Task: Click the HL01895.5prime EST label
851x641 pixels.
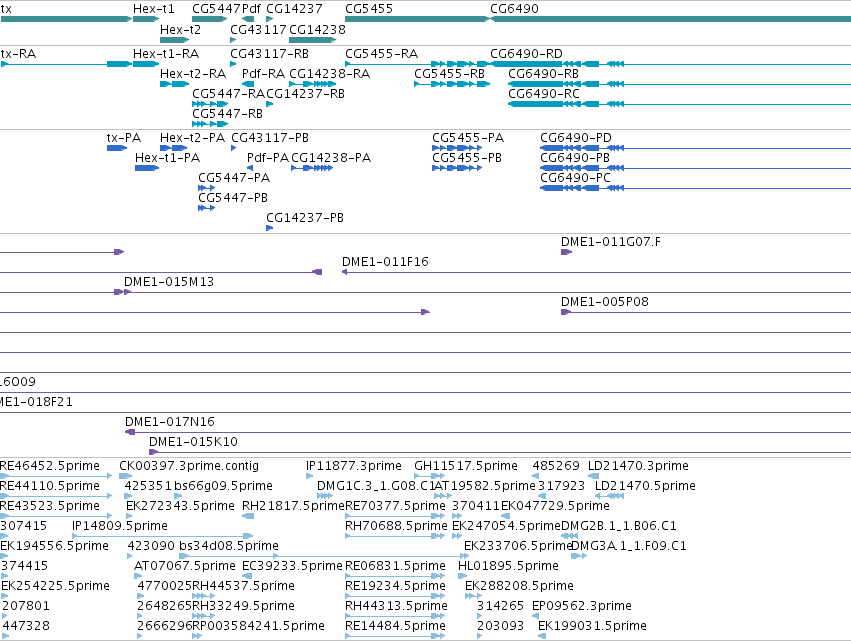Action: (x=508, y=566)
